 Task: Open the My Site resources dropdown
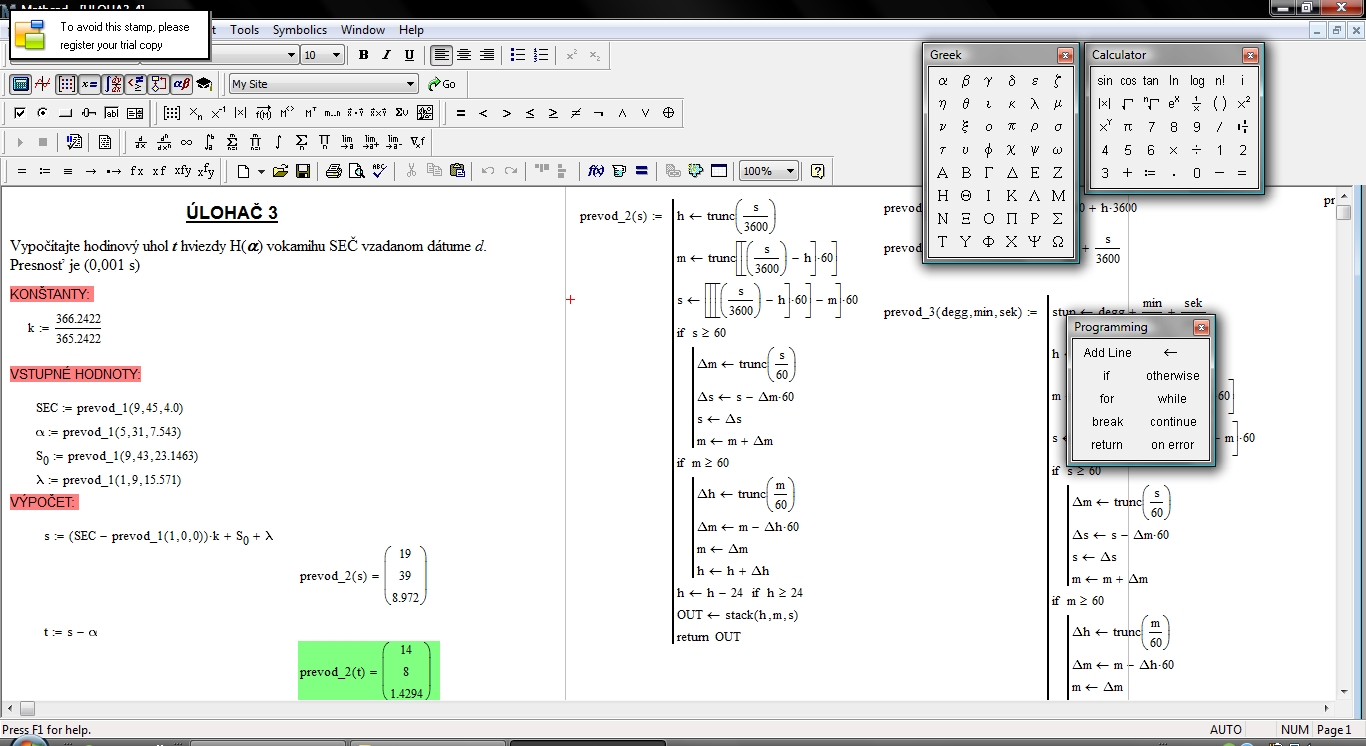(411, 84)
